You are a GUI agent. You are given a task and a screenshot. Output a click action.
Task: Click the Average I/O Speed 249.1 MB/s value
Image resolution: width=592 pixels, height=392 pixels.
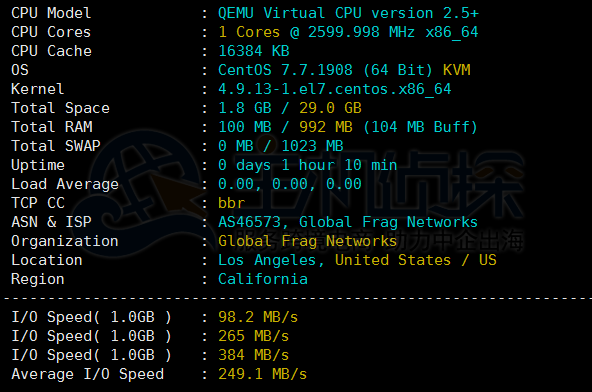pyautogui.click(x=262, y=374)
